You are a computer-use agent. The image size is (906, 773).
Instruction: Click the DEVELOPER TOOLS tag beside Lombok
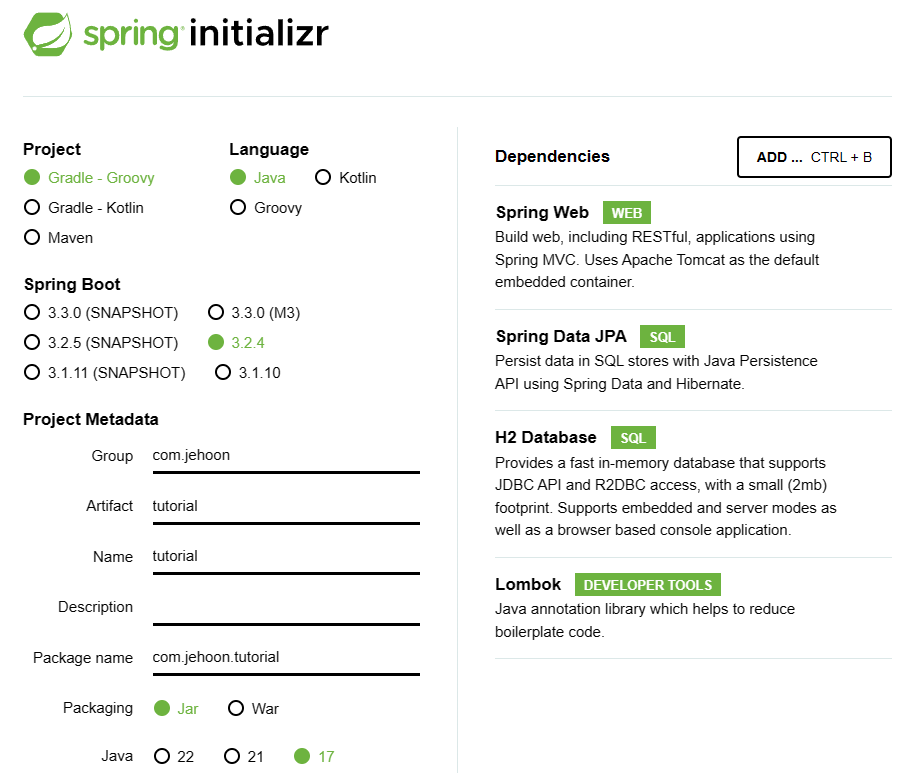pos(647,585)
